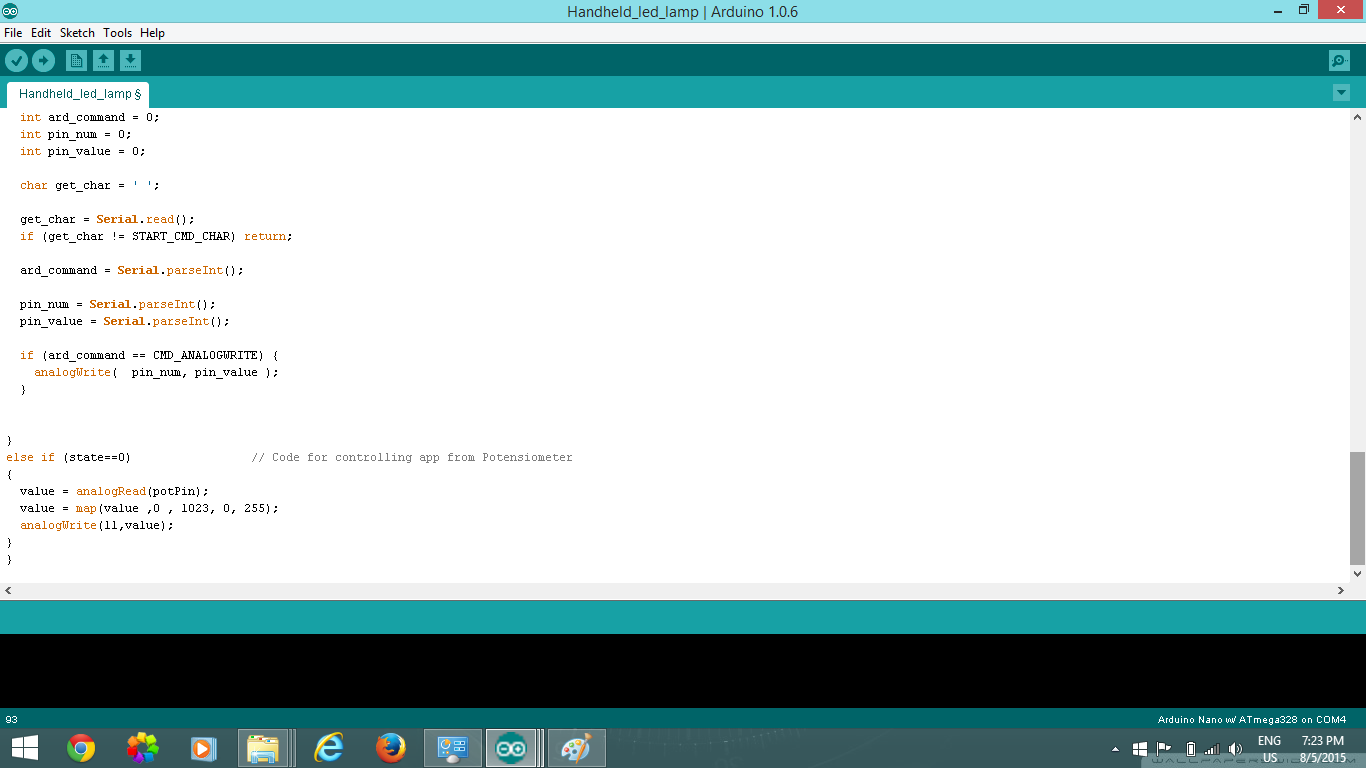Click 'pin_num = Serial.parseInt();' line

(x=118, y=304)
